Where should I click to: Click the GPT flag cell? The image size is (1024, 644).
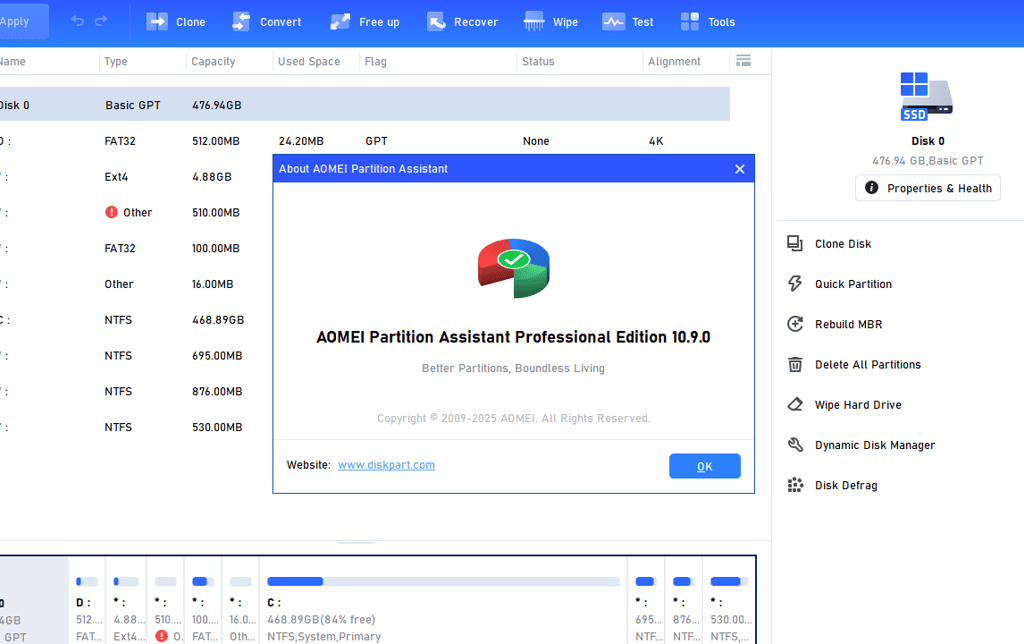[376, 141]
